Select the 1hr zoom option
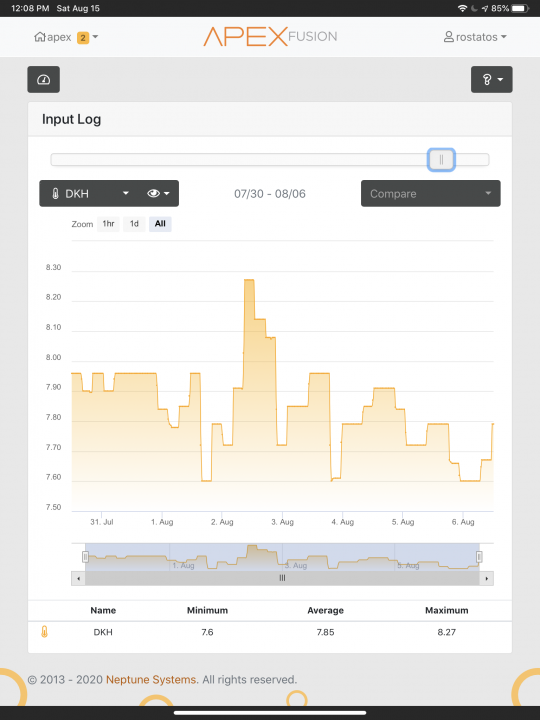 (108, 224)
